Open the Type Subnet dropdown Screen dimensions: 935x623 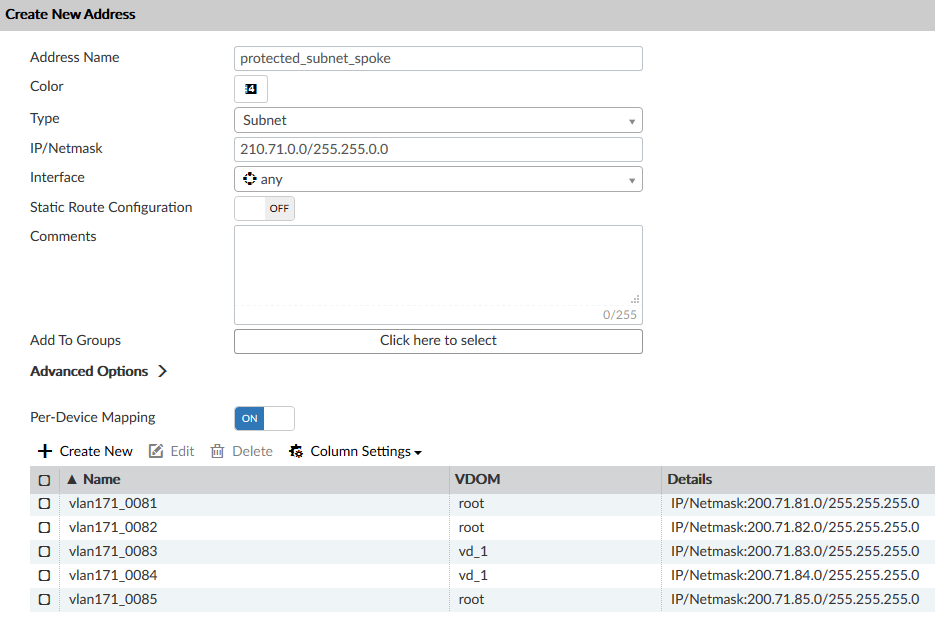tap(438, 120)
